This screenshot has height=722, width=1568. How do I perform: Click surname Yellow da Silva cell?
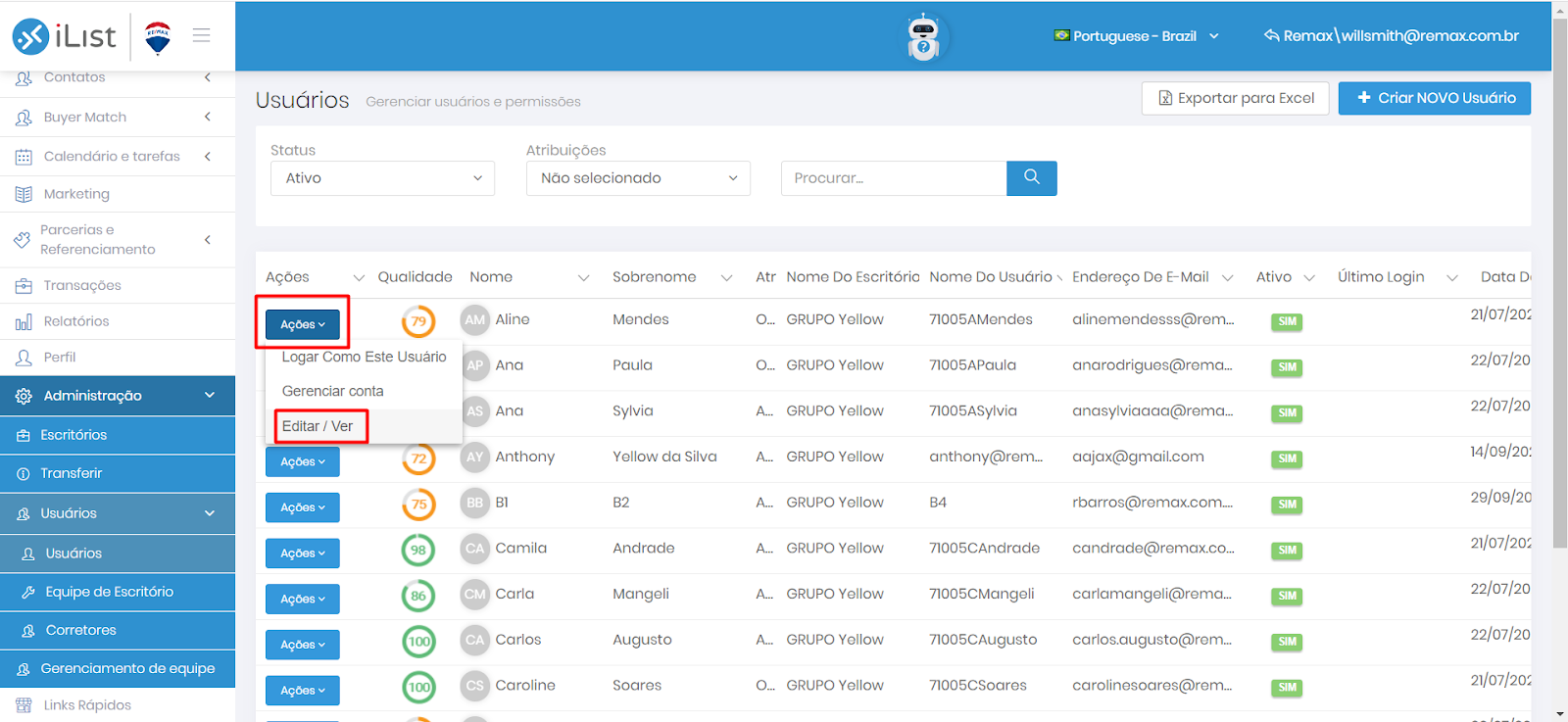tap(664, 457)
